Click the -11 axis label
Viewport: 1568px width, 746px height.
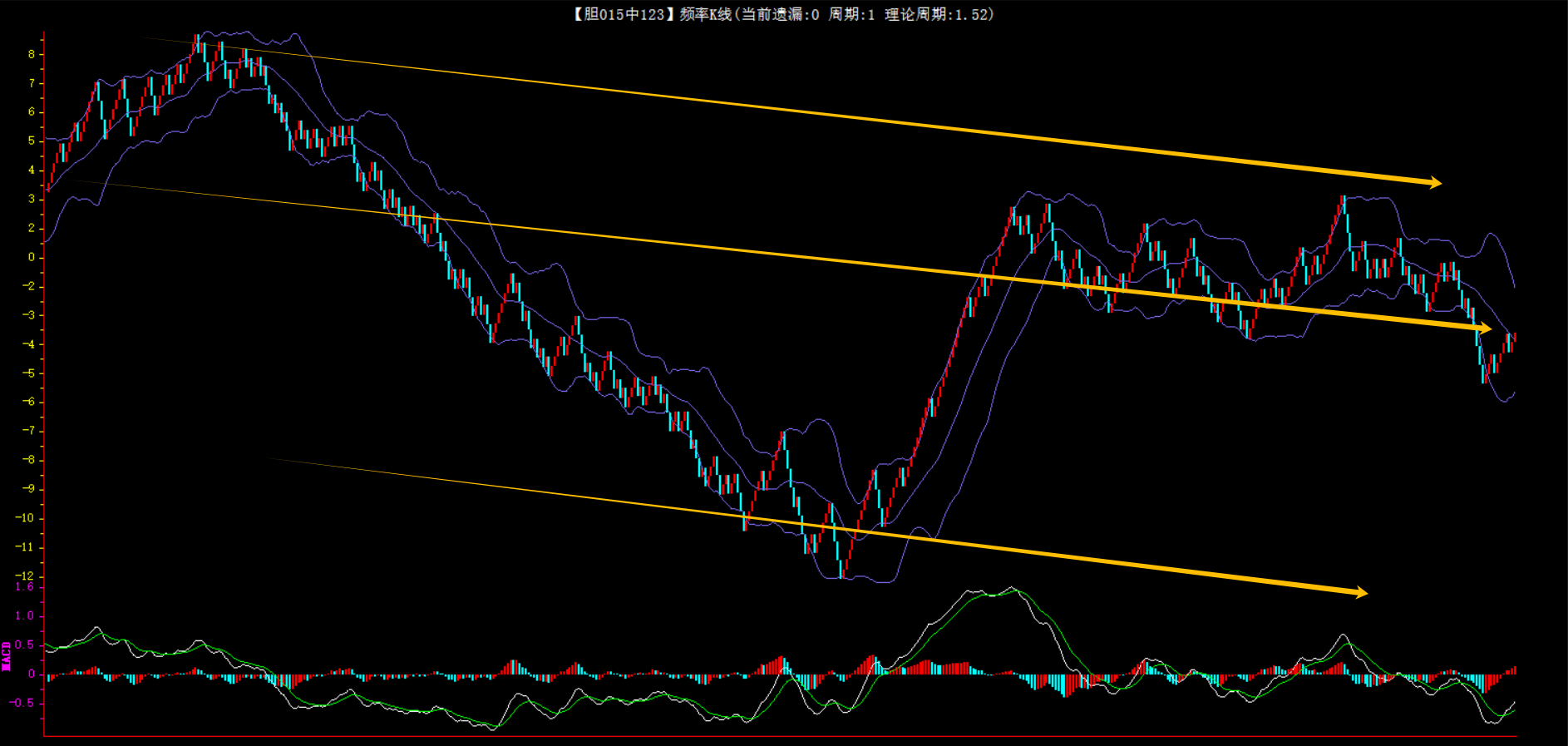pos(26,547)
